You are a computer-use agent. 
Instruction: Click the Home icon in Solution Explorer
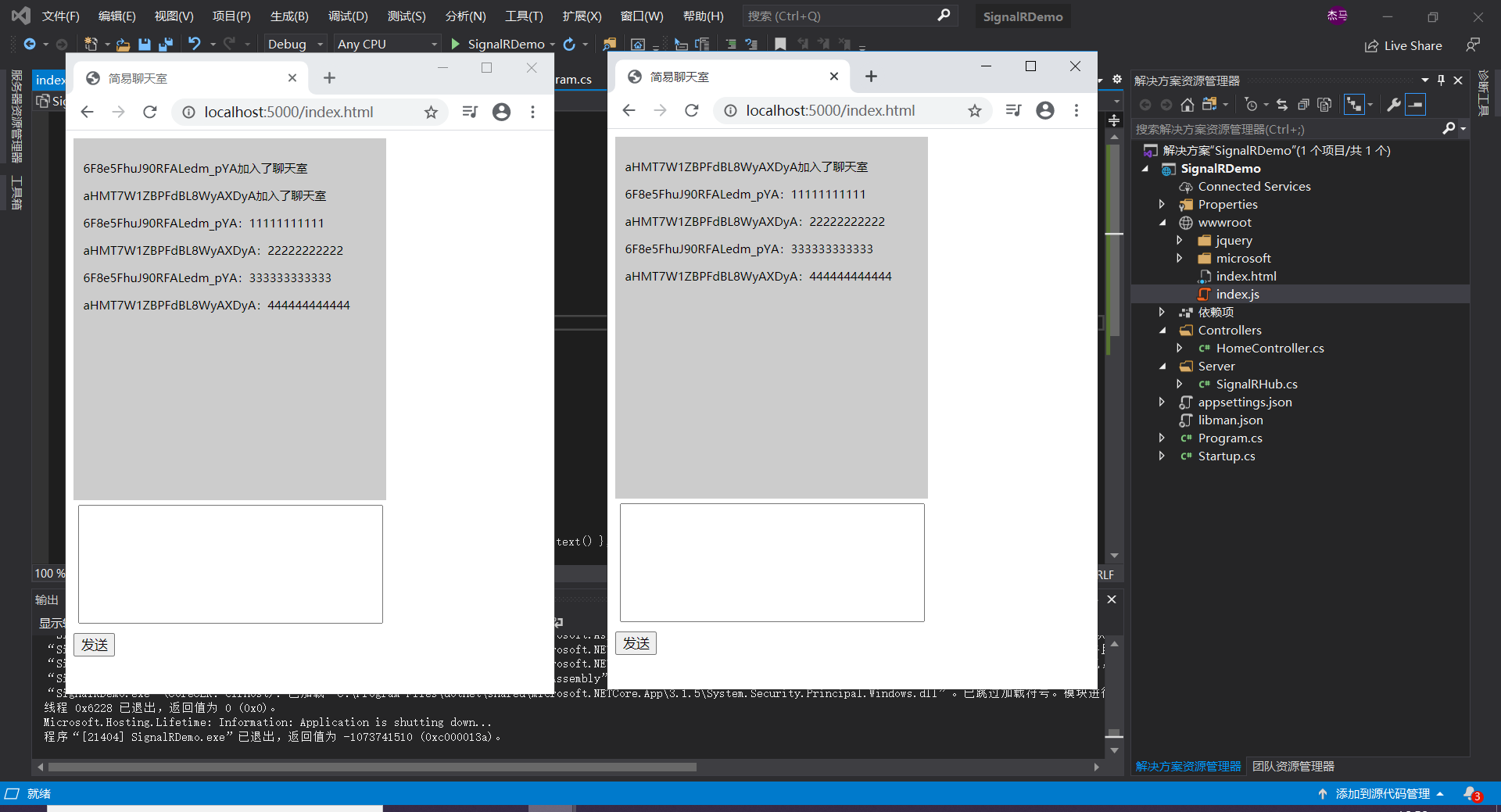1187,105
